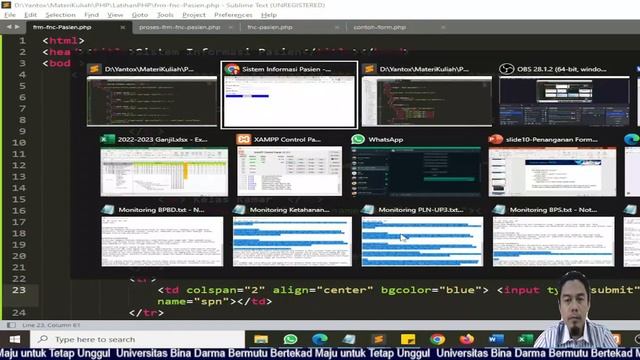The width and height of the screenshot is (640, 360).
Task: Click the Notepad icon beside Monitoring BPS.txt
Action: (499, 210)
